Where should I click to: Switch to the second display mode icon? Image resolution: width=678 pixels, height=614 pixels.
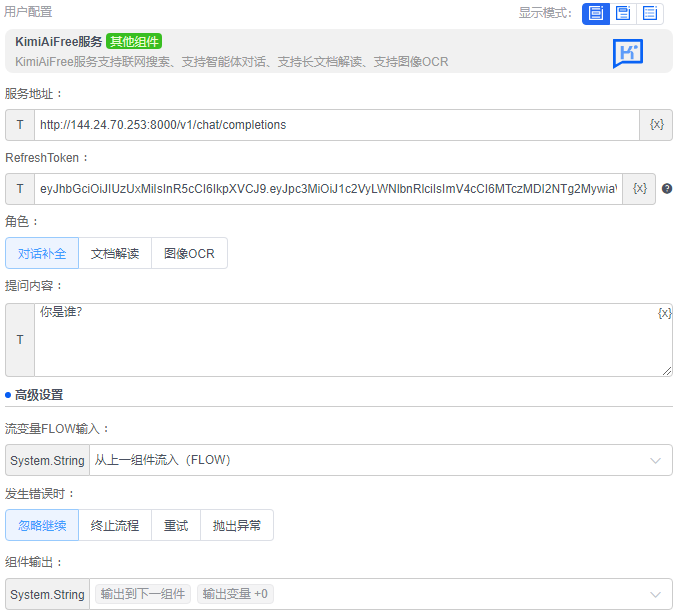point(624,13)
